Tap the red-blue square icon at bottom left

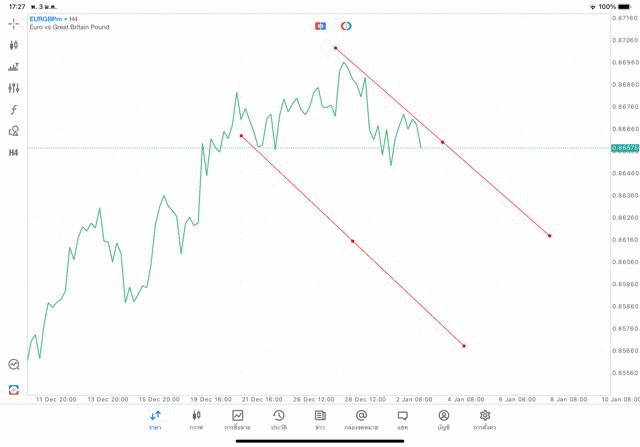[x=14, y=389]
